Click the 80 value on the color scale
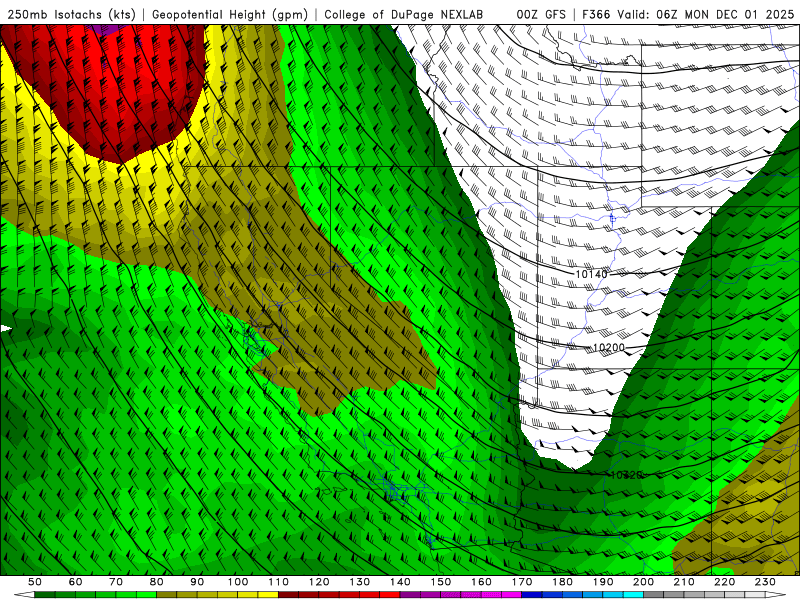800x600 pixels. tap(157, 582)
